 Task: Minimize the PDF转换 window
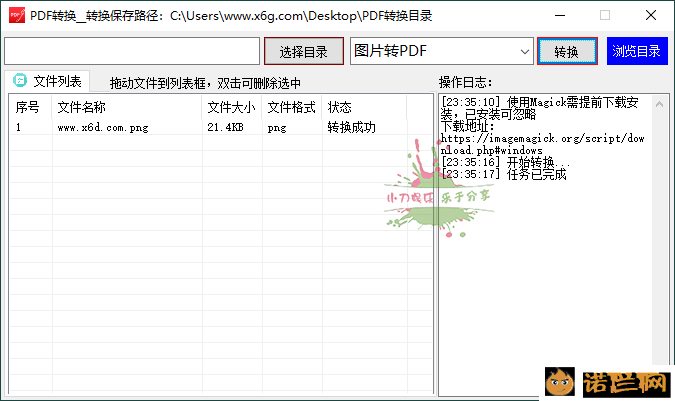tap(560, 15)
